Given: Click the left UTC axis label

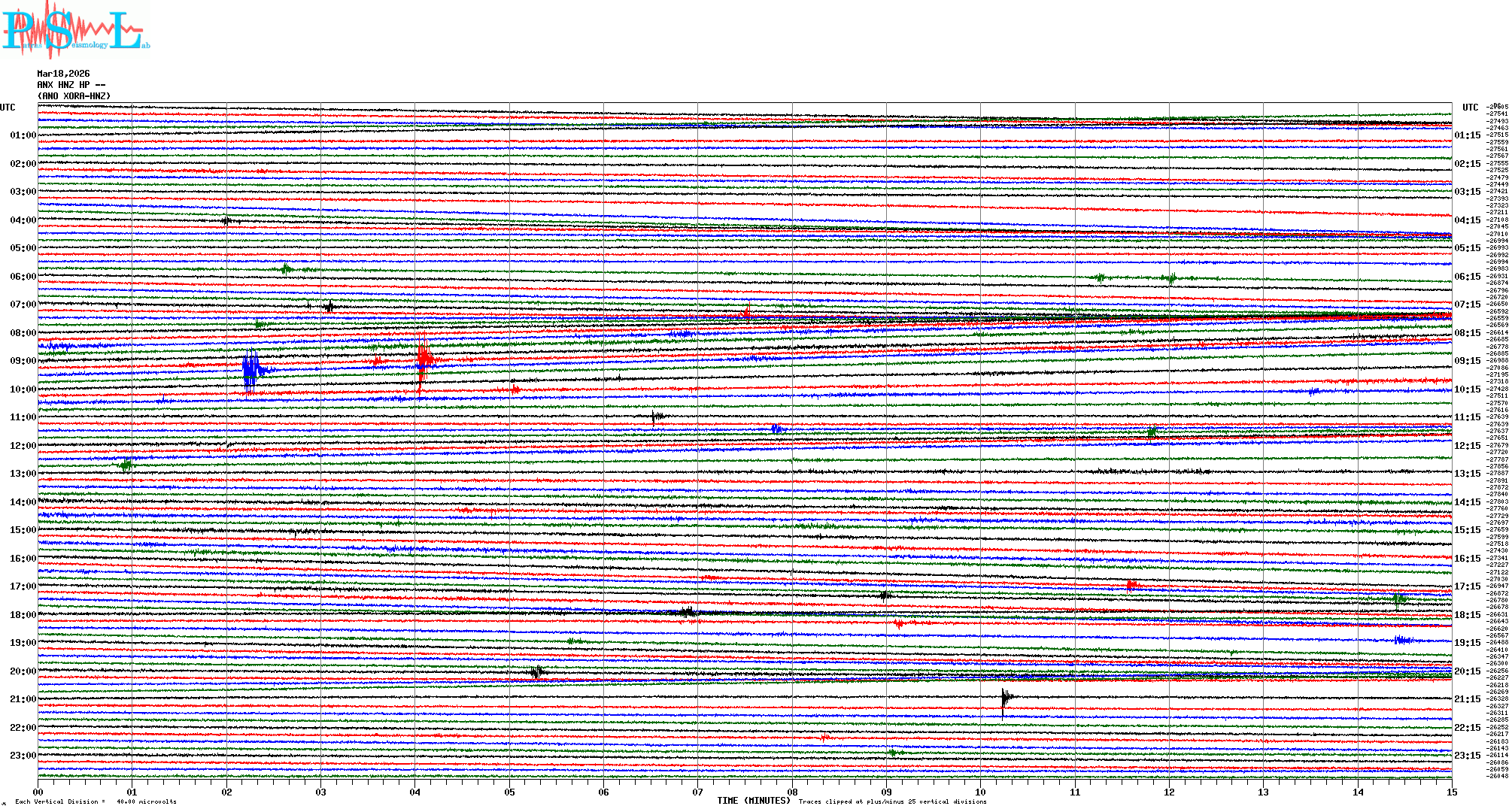Looking at the screenshot, I should (x=8, y=108).
